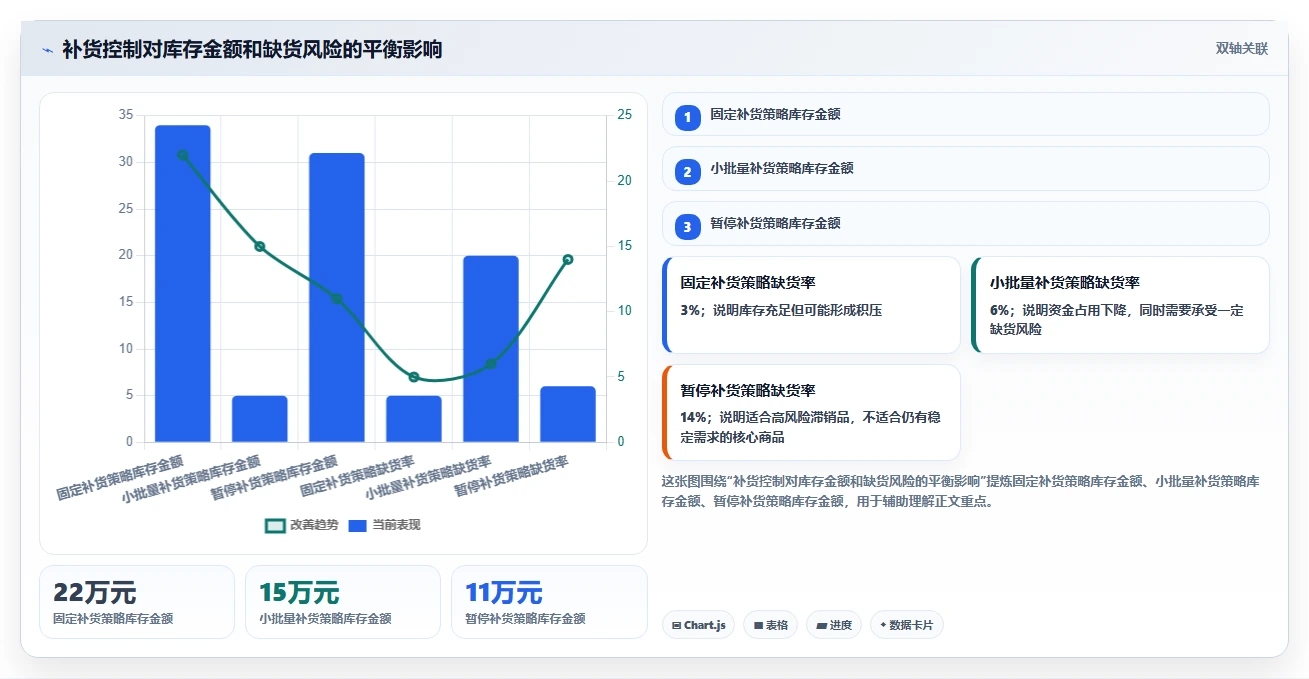1309x679 pixels.
Task: Click the caption under the 22万元 value
Action: pos(113,619)
